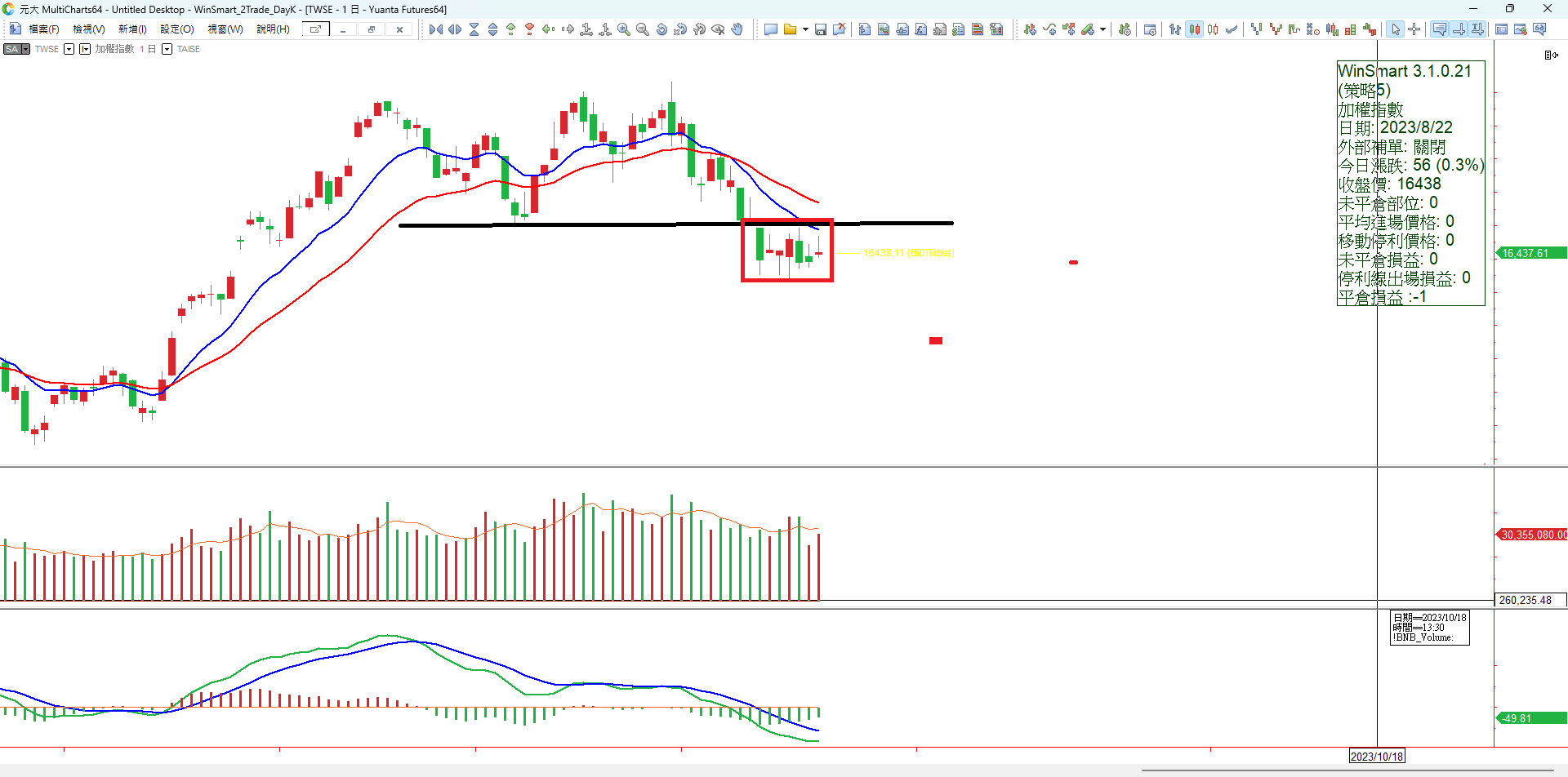
Task: Click the Format Instruments icon
Action: (x=1125, y=29)
